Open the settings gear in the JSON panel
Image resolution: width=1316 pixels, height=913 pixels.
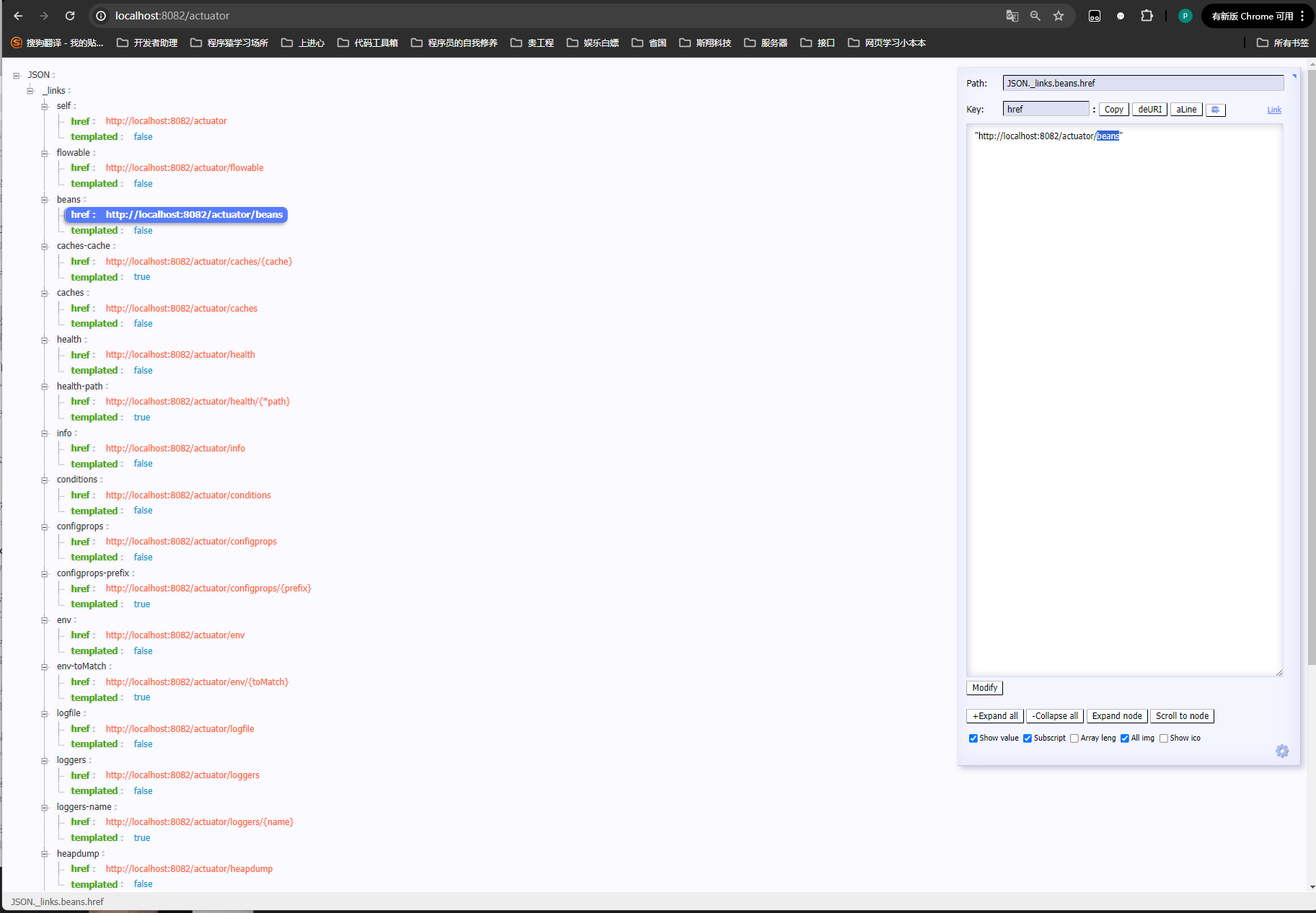pyautogui.click(x=1283, y=751)
